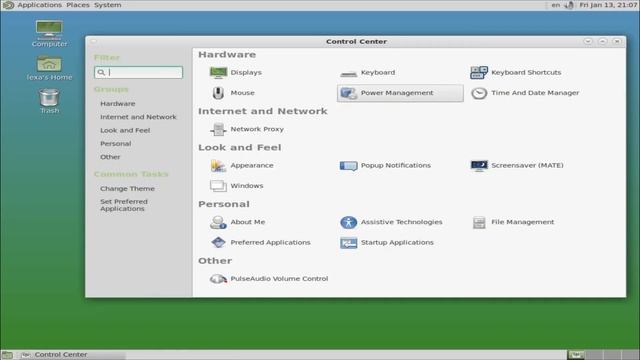Click the Change Theme common task

(x=127, y=189)
